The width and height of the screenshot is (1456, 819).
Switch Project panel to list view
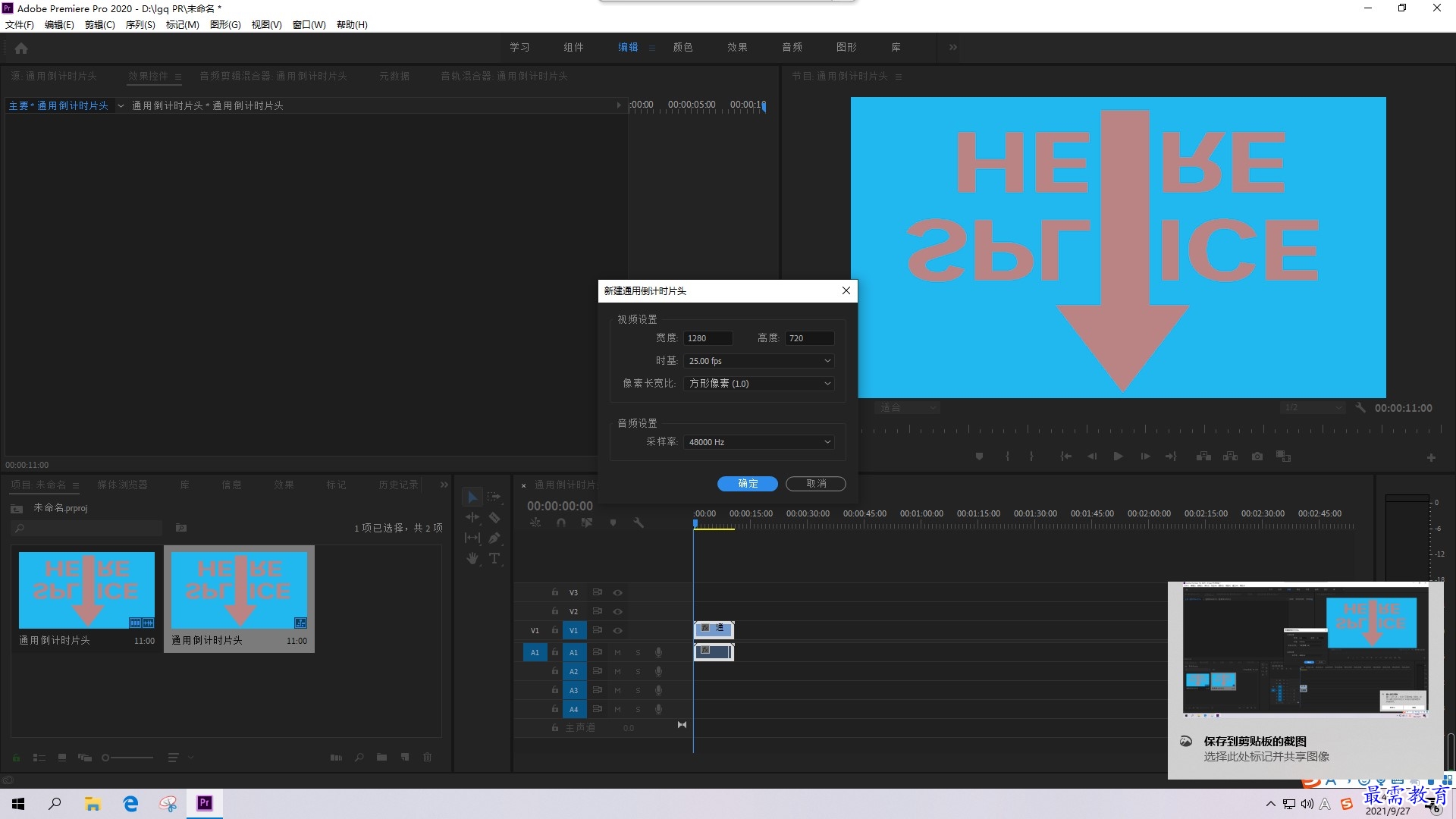(39, 758)
